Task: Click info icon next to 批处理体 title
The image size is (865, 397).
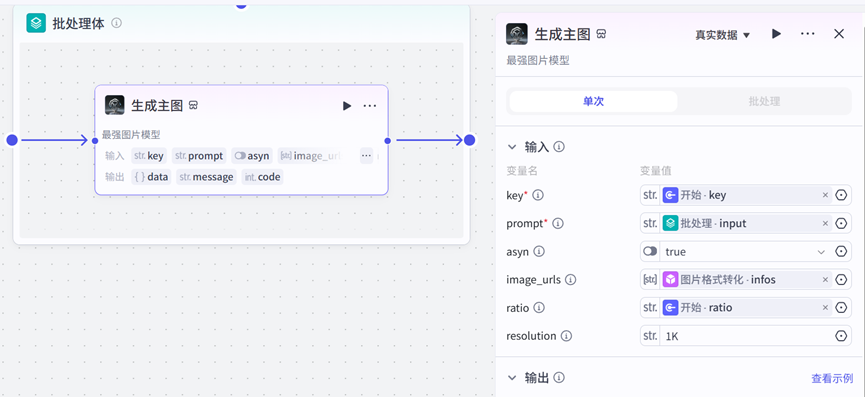Action: (116, 23)
